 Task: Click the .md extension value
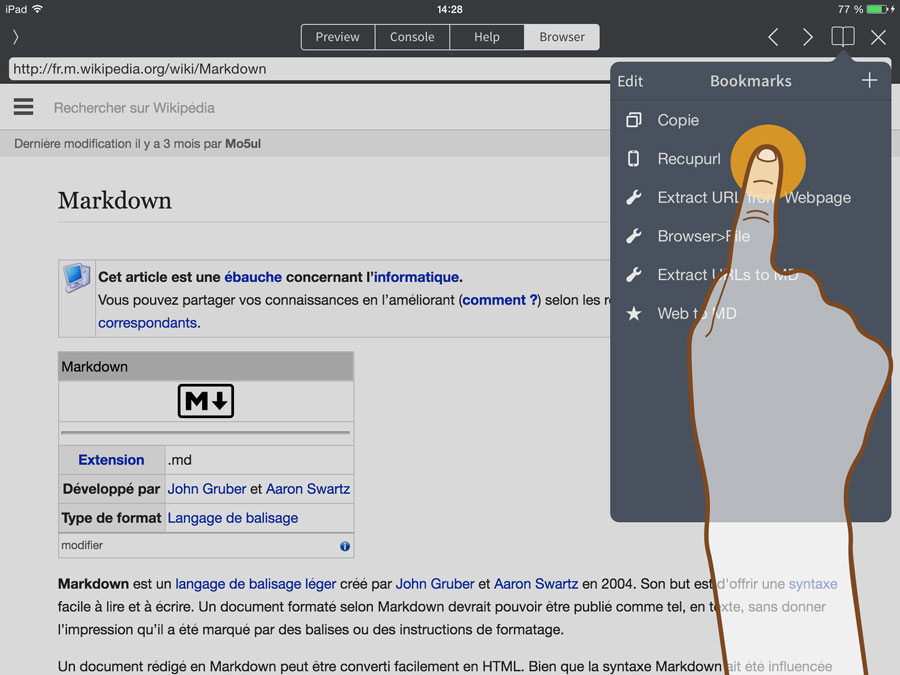(180, 460)
